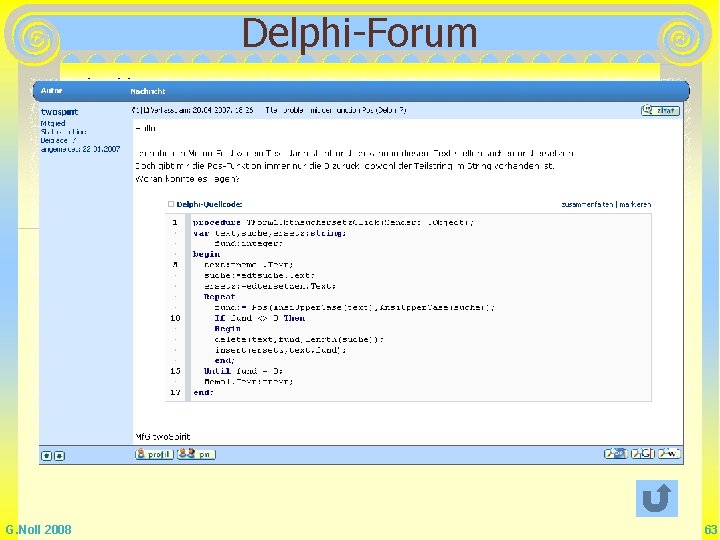Viewport: 720px width, 540px height.
Task: Click the 'angemeldet seit 22.01.2007' text
Action: pos(80,149)
